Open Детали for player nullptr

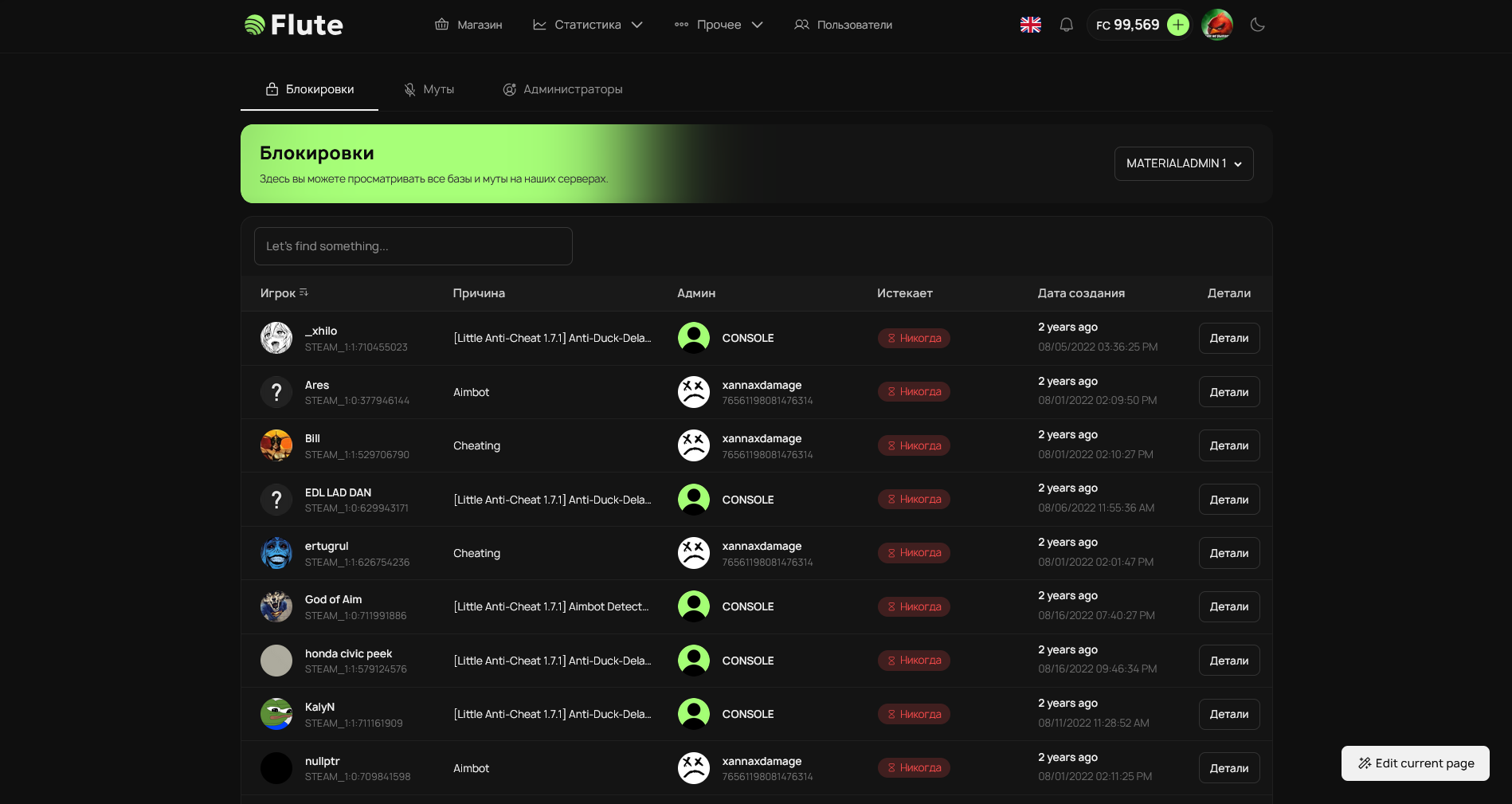1228,768
